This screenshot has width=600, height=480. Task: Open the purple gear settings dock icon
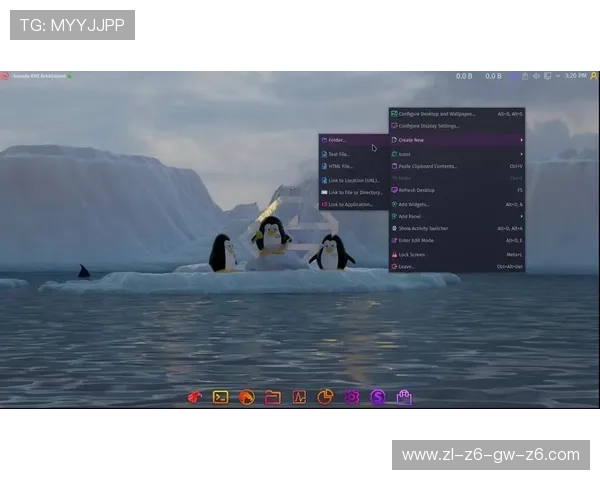click(352, 397)
